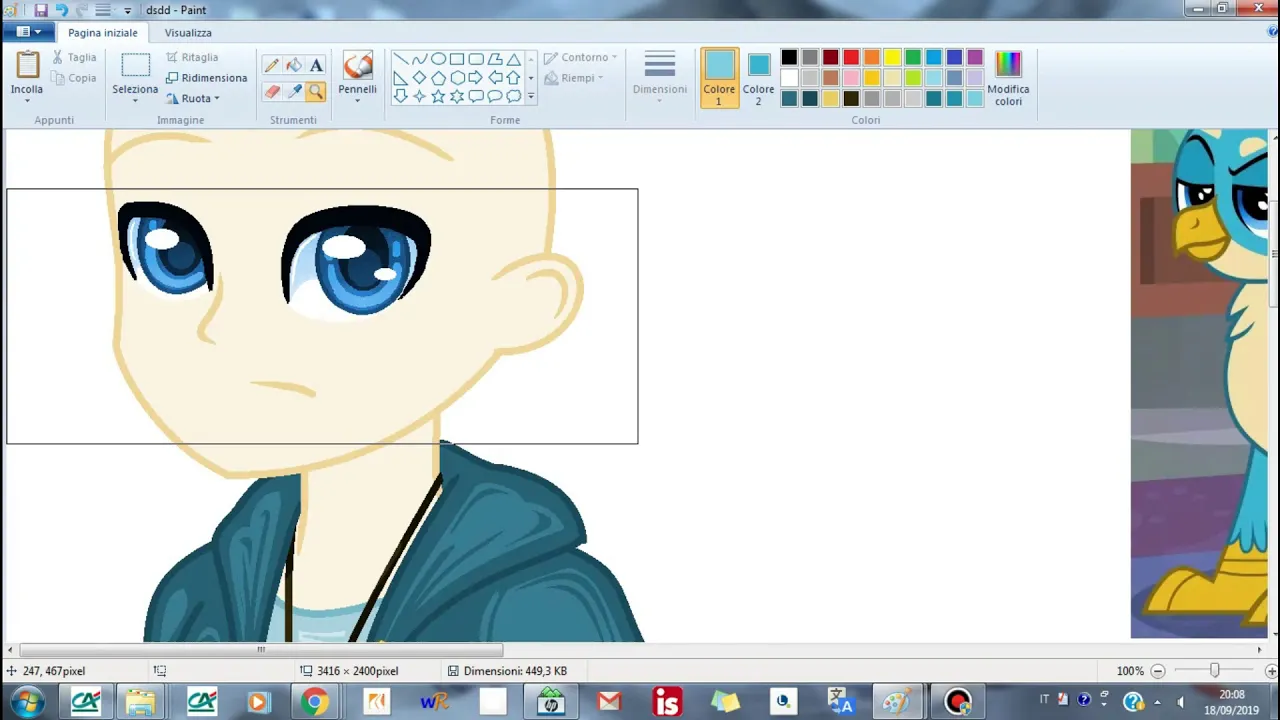
Task: Choose the Polygon shape
Action: point(495,59)
